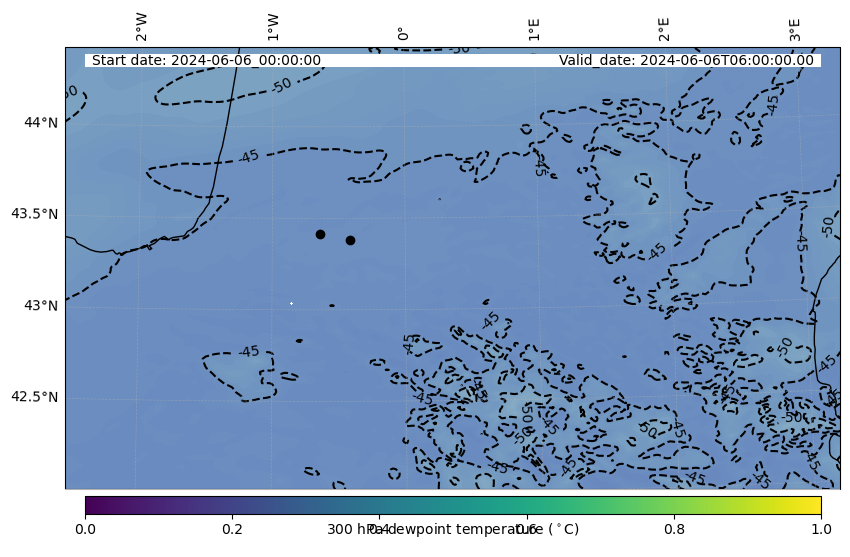Select the 2°W longitude tick label
The image size is (850, 557).
tap(141, 27)
